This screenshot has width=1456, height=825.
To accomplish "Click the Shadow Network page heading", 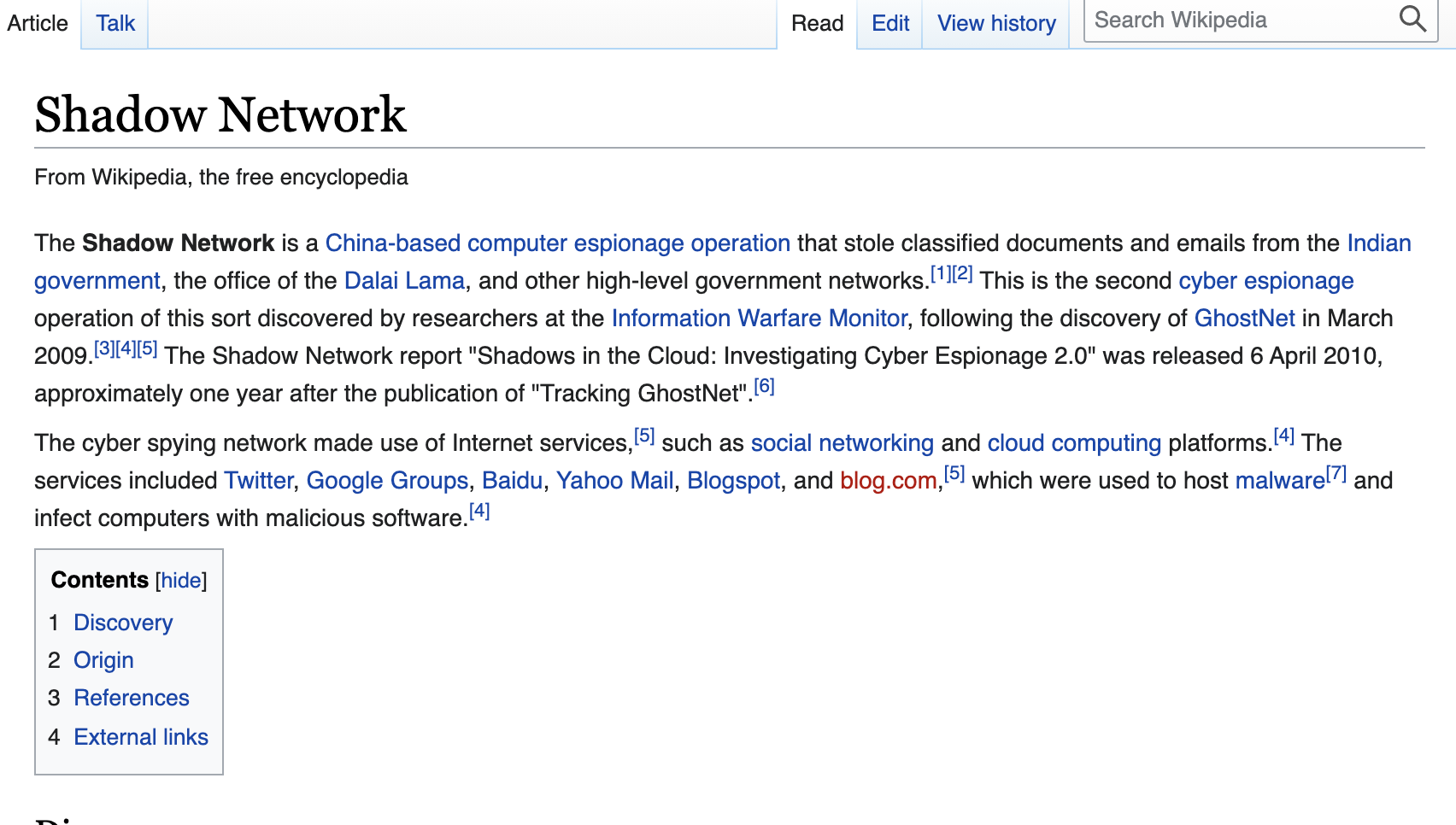I will point(220,114).
